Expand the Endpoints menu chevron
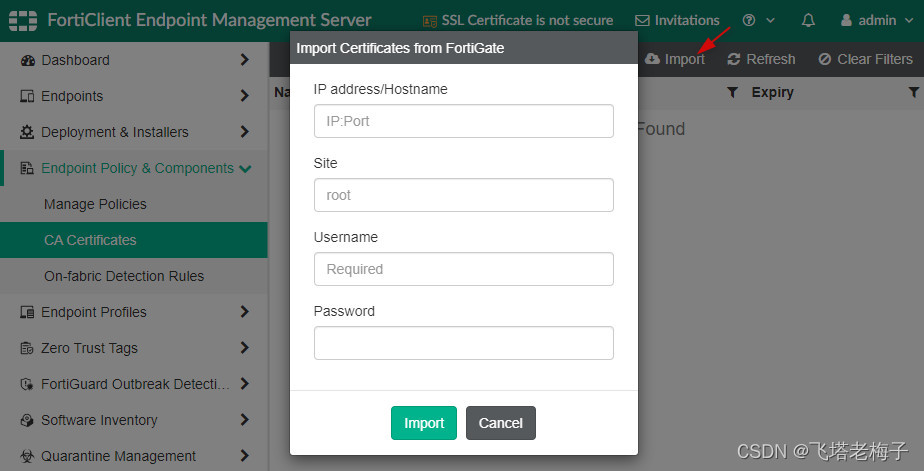 (245, 95)
